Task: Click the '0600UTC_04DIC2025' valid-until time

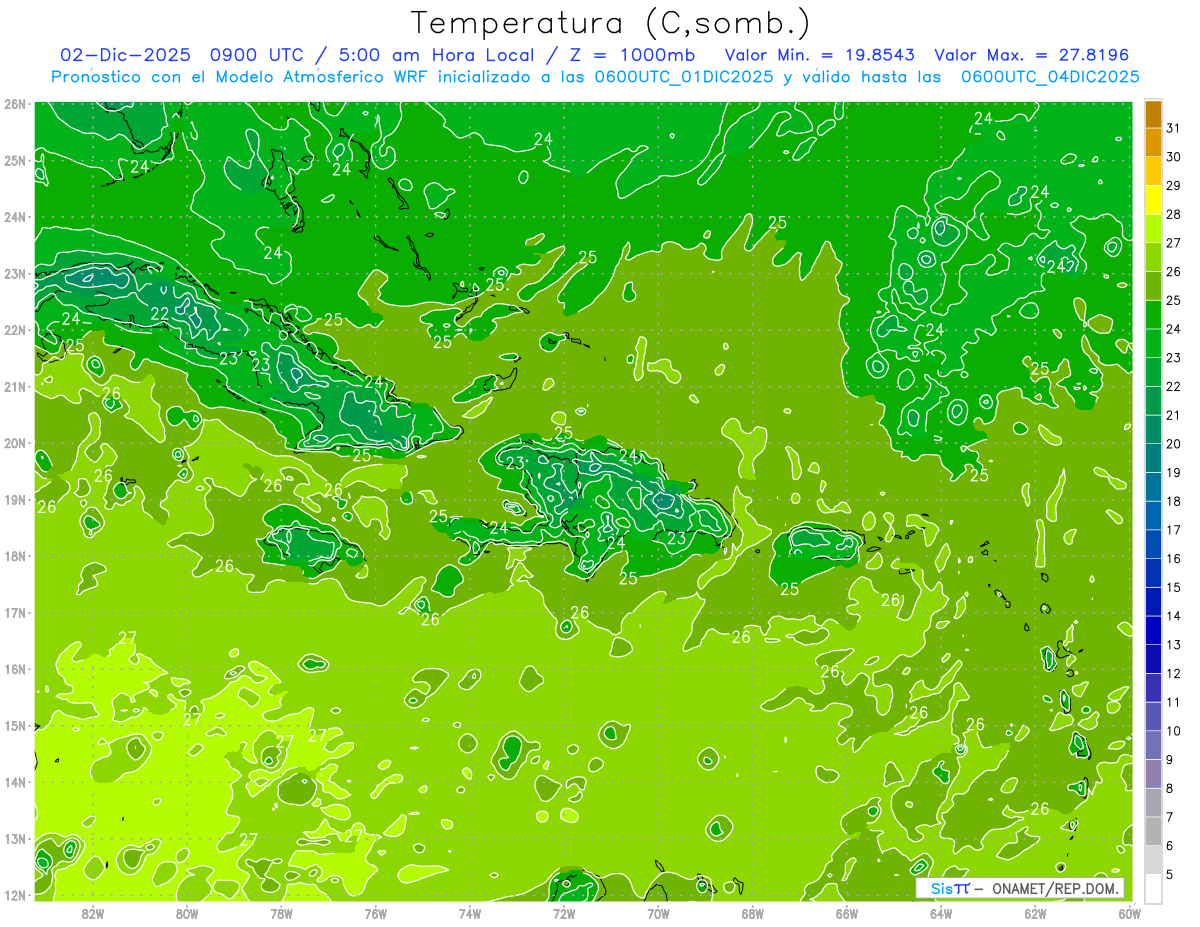Action: click(x=1049, y=76)
